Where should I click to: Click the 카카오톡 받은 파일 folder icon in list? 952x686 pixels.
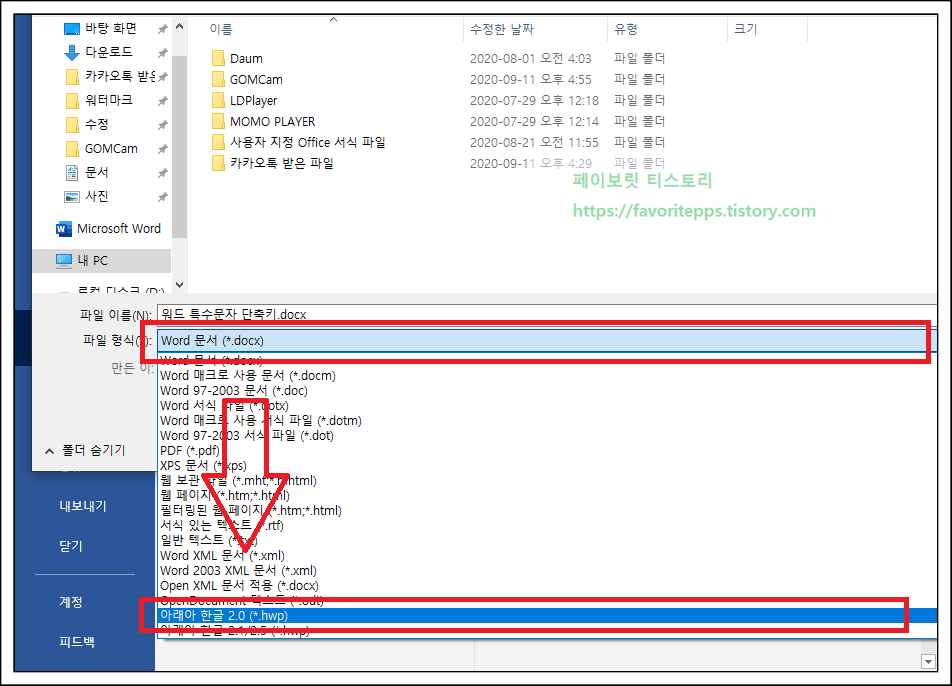coord(218,163)
